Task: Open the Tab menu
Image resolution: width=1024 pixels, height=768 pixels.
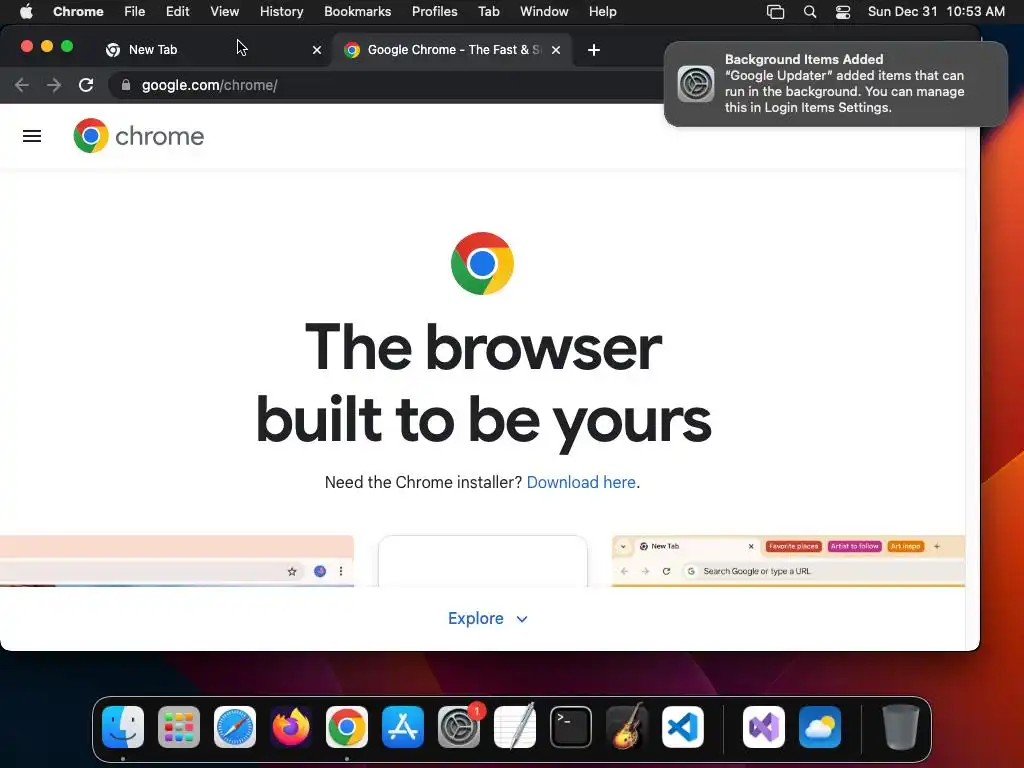Action: pyautogui.click(x=488, y=12)
